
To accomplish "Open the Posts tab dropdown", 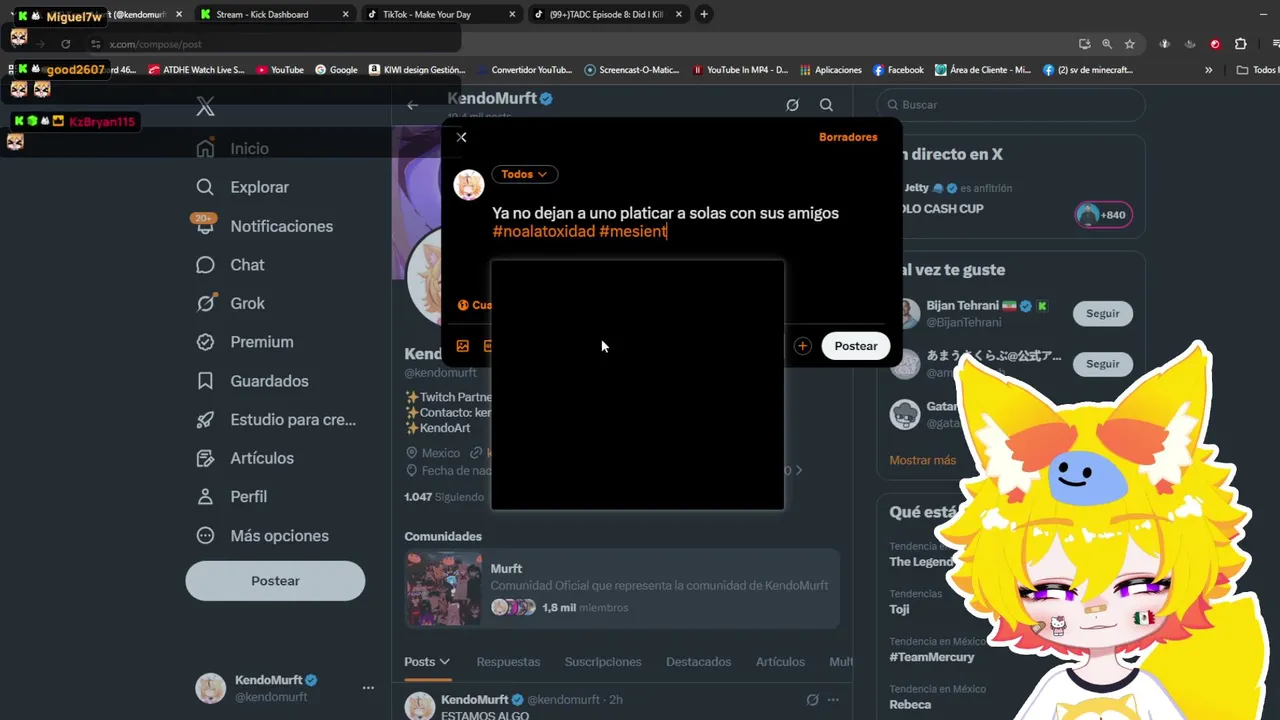I will coord(427,662).
